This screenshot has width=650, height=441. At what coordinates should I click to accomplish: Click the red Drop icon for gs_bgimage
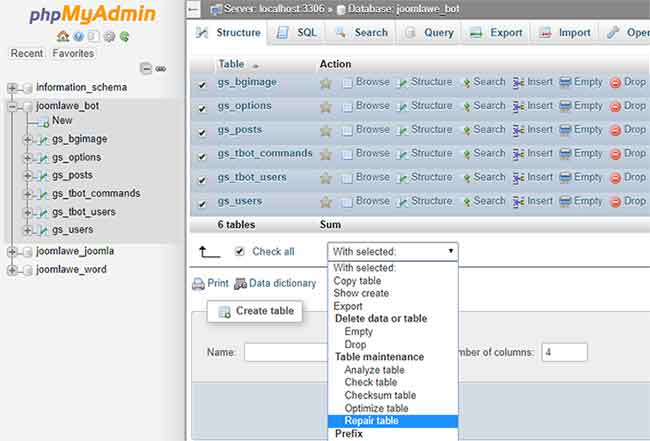click(615, 83)
